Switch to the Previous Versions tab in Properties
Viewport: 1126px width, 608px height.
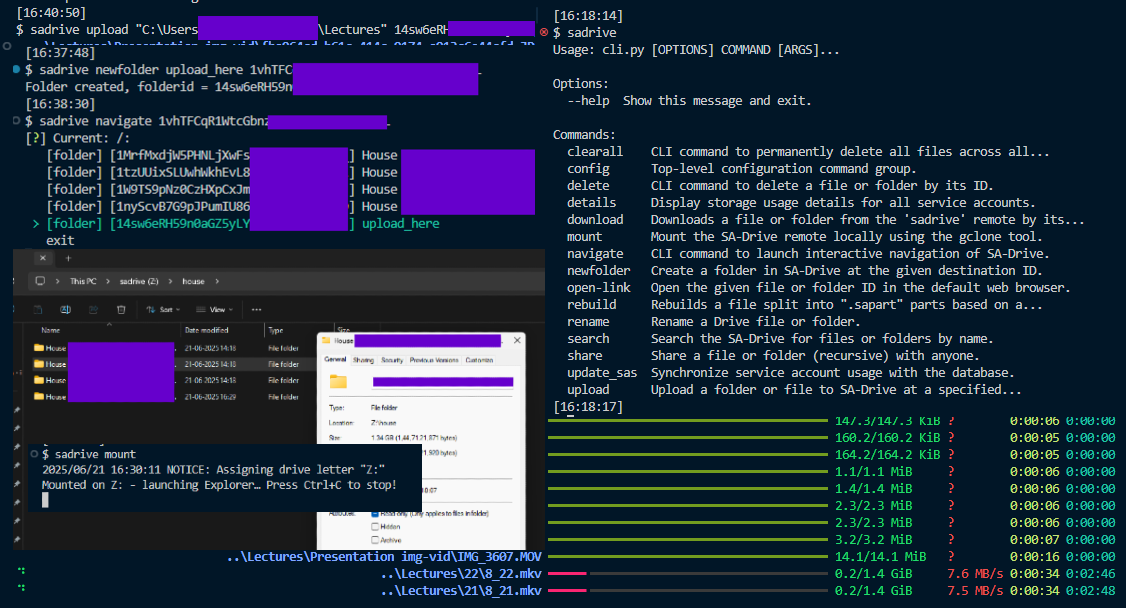click(x=432, y=360)
